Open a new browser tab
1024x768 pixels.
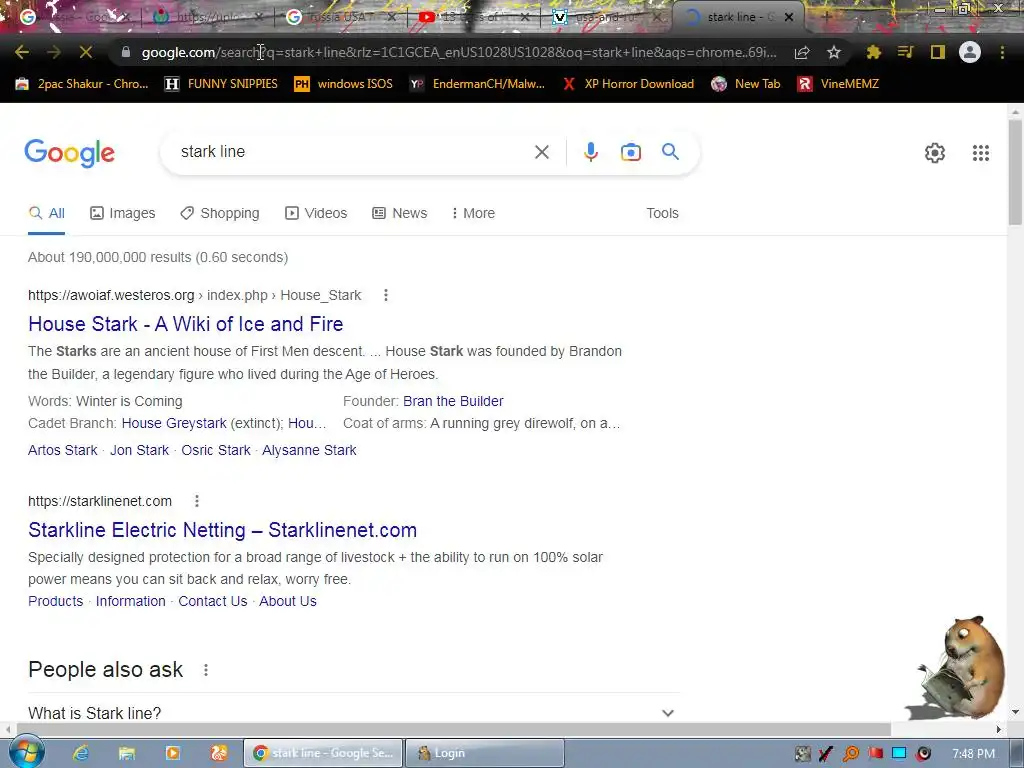(826, 18)
